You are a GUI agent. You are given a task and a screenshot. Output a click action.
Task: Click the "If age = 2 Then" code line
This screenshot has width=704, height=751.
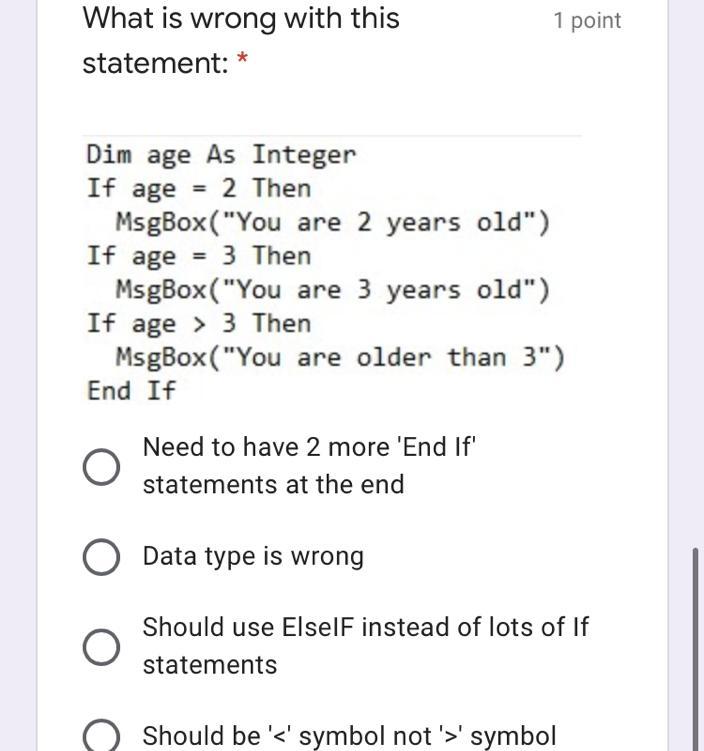[x=199, y=189]
